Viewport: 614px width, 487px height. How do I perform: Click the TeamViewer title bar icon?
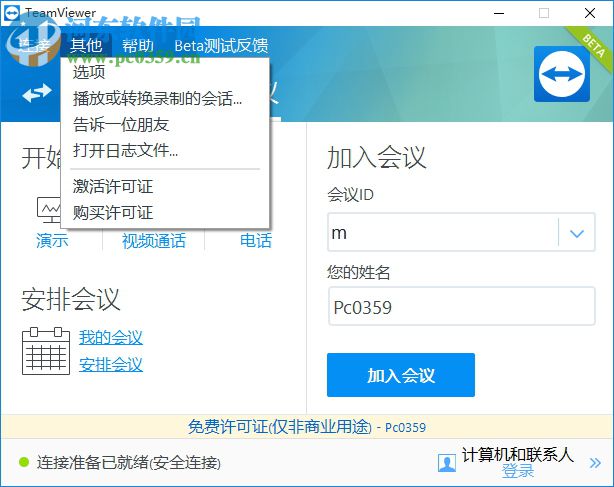pos(11,13)
